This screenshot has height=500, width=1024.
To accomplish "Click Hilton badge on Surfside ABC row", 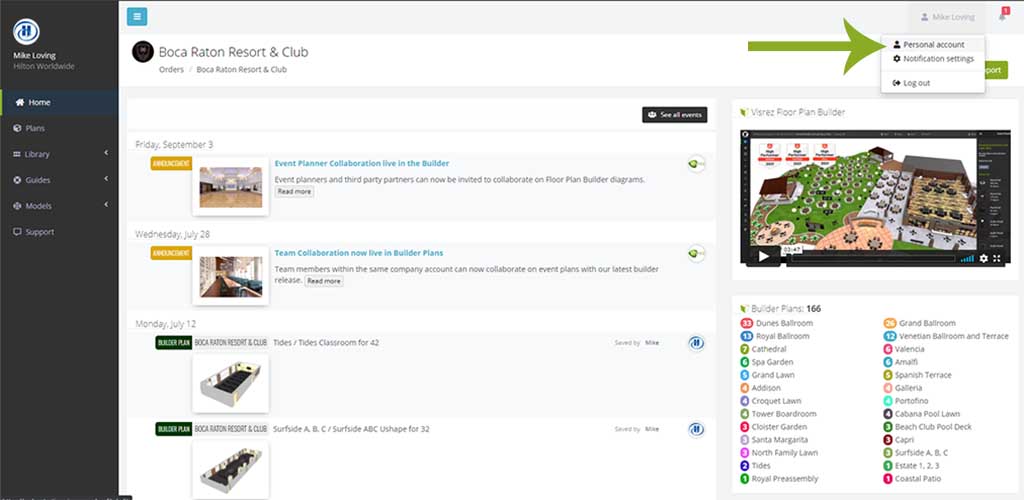I will [x=696, y=430].
